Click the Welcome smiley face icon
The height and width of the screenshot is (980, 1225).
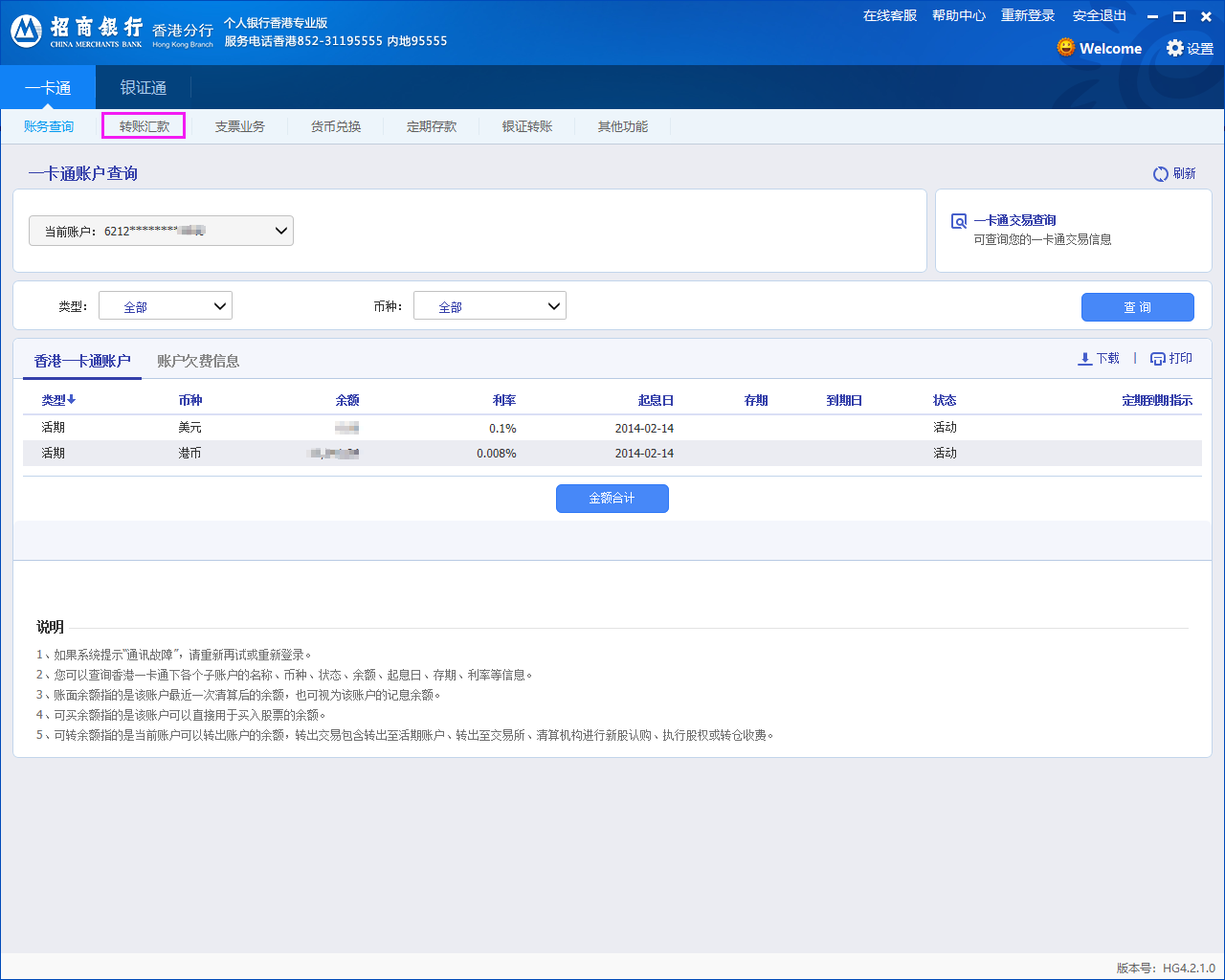click(x=1065, y=47)
